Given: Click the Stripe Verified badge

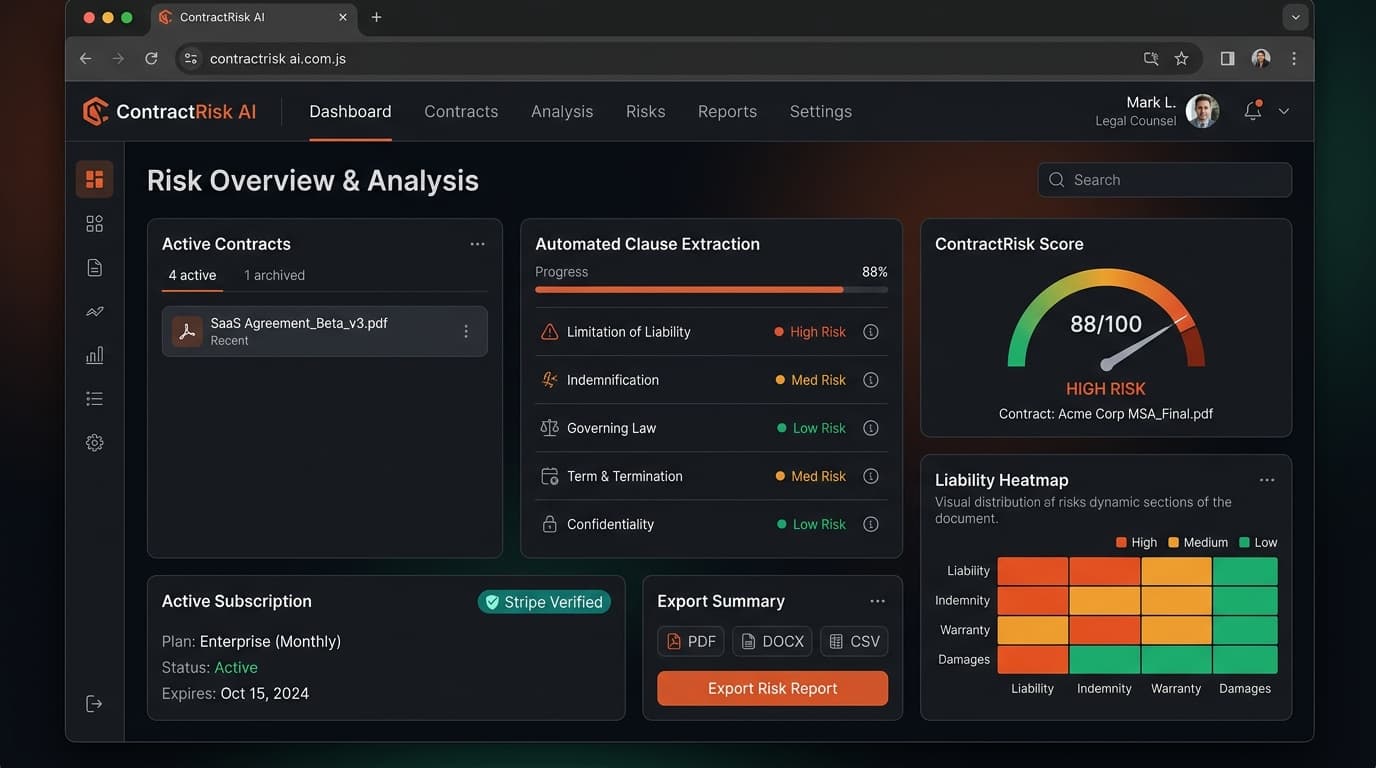Looking at the screenshot, I should coord(544,602).
